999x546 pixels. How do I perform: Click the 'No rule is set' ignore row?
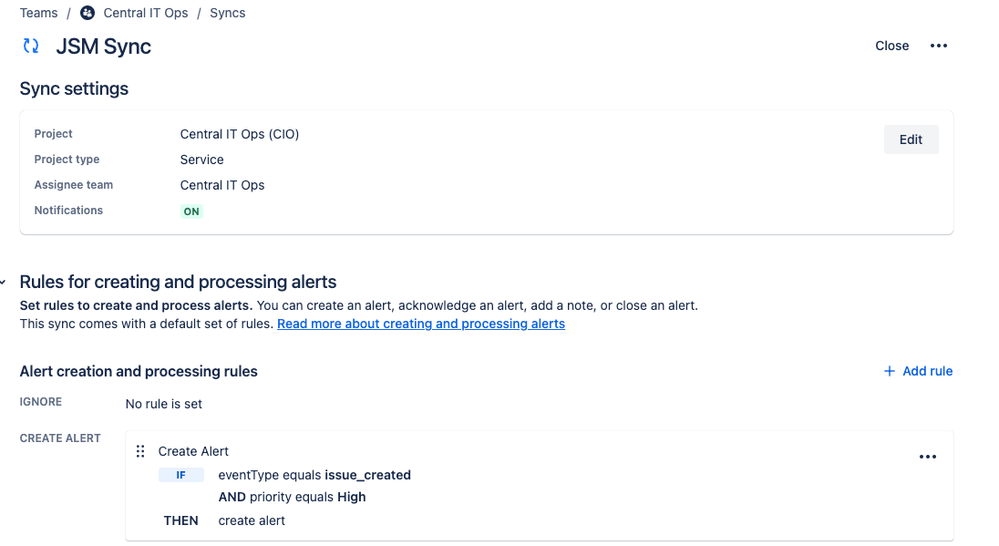click(163, 404)
